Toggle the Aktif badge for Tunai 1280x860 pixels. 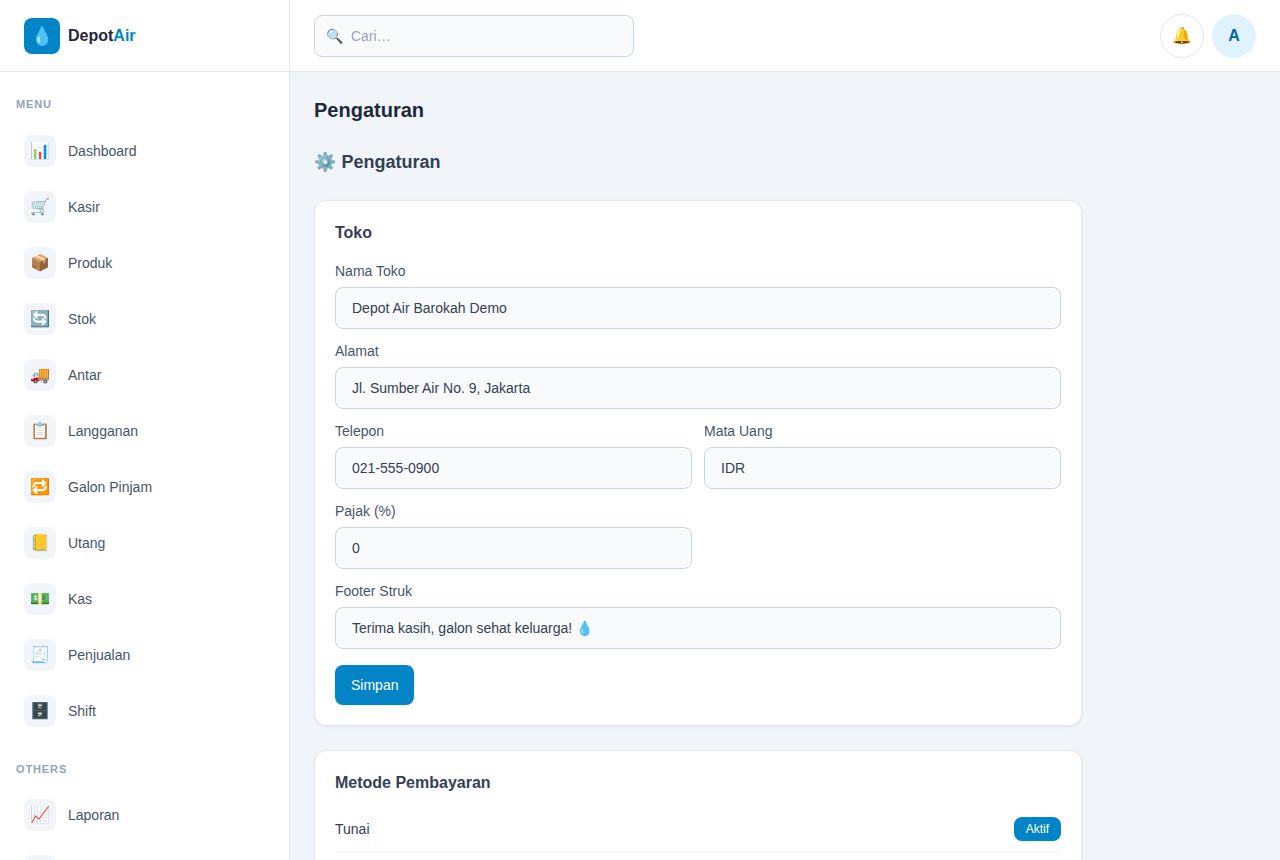[1037, 829]
